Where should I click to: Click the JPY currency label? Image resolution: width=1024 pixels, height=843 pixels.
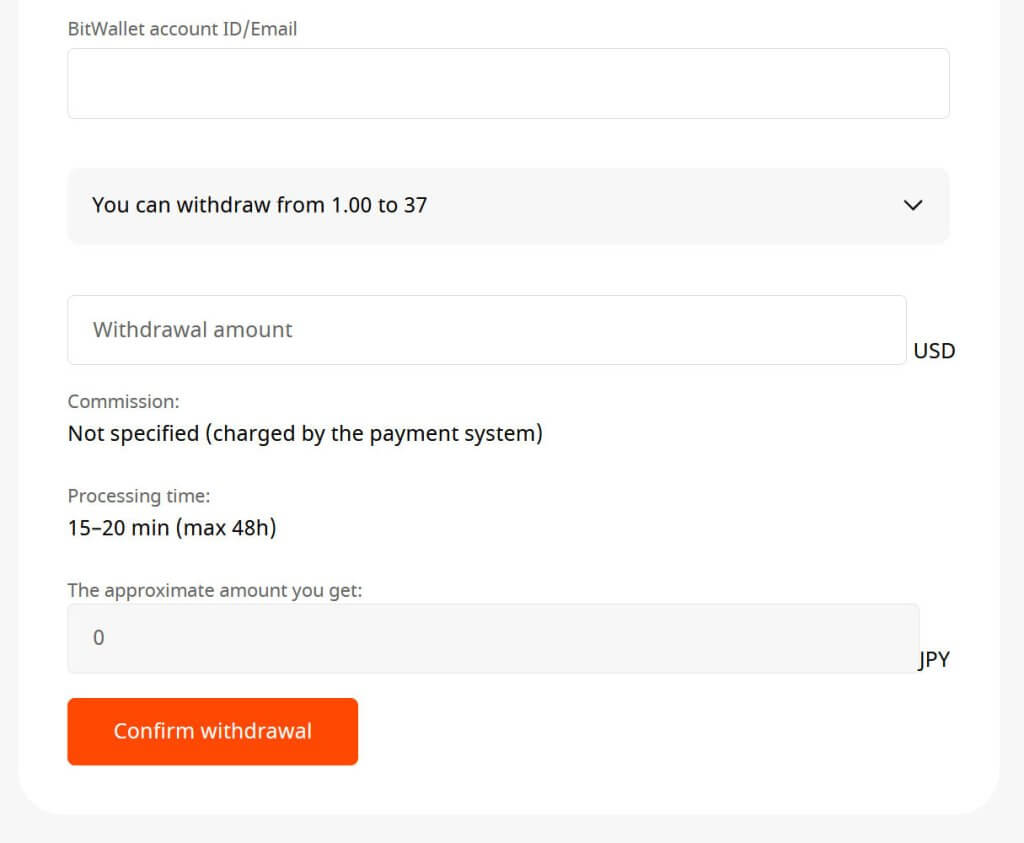pyautogui.click(x=934, y=659)
